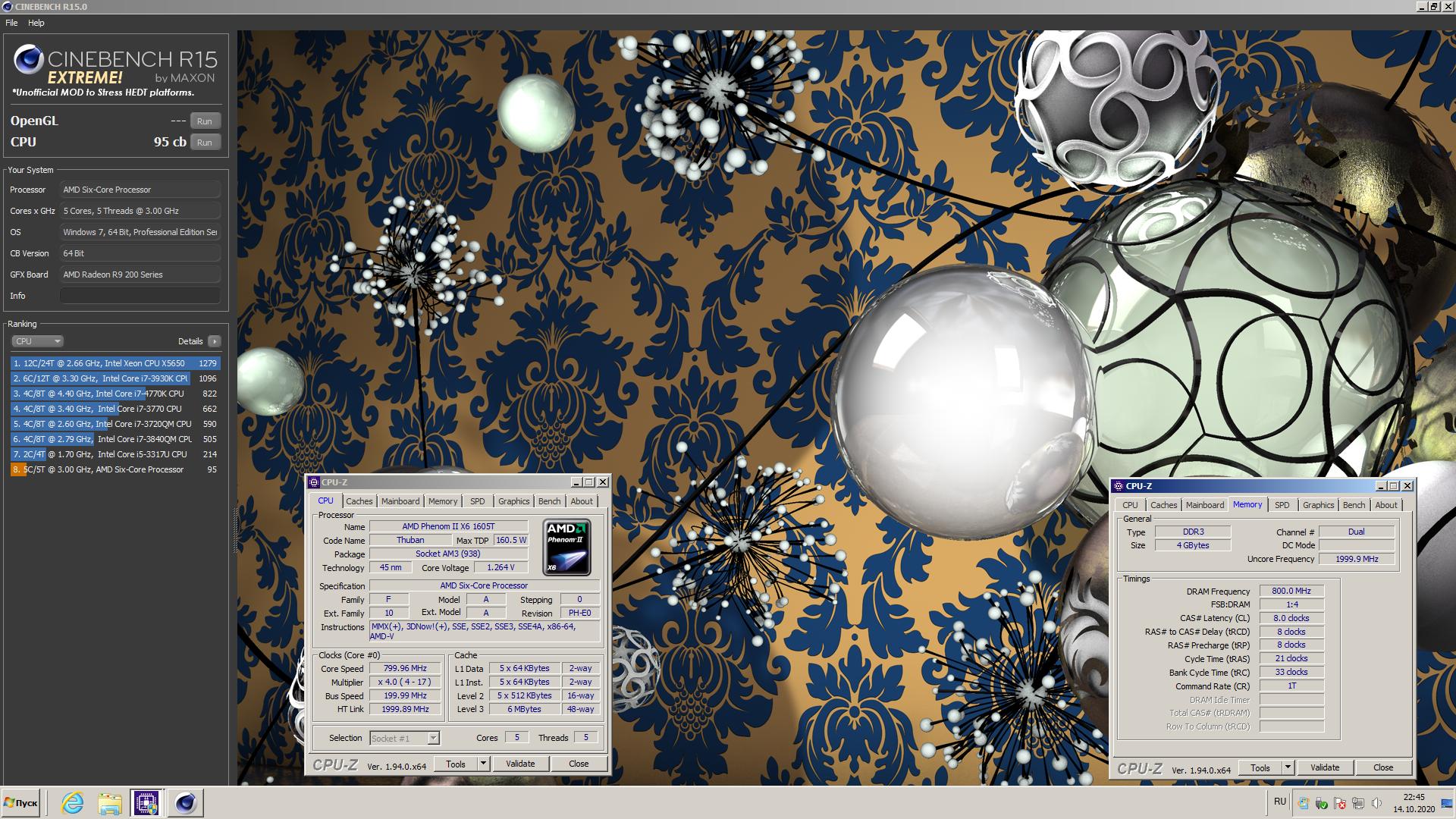Select ranking row Intel Xeon CPU X5650
Screen dimensions: 1456x819
point(115,363)
